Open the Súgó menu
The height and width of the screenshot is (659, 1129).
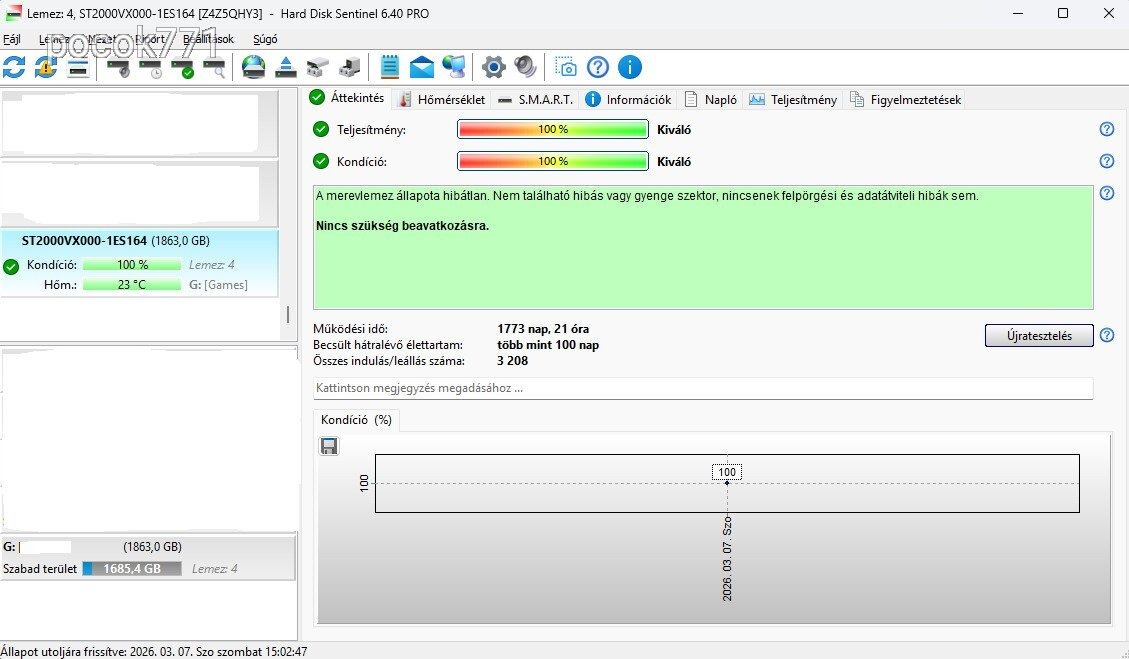point(265,40)
